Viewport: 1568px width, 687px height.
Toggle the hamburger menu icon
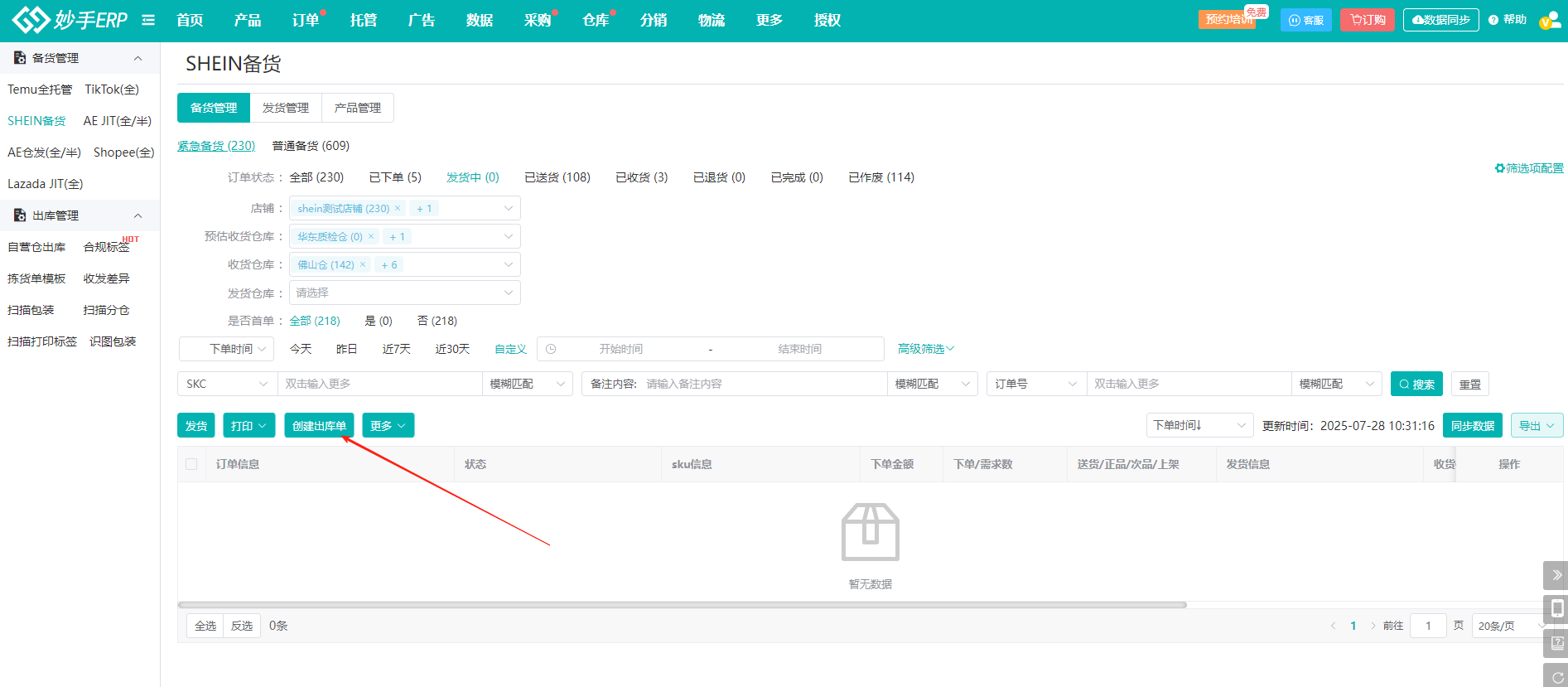point(148,20)
